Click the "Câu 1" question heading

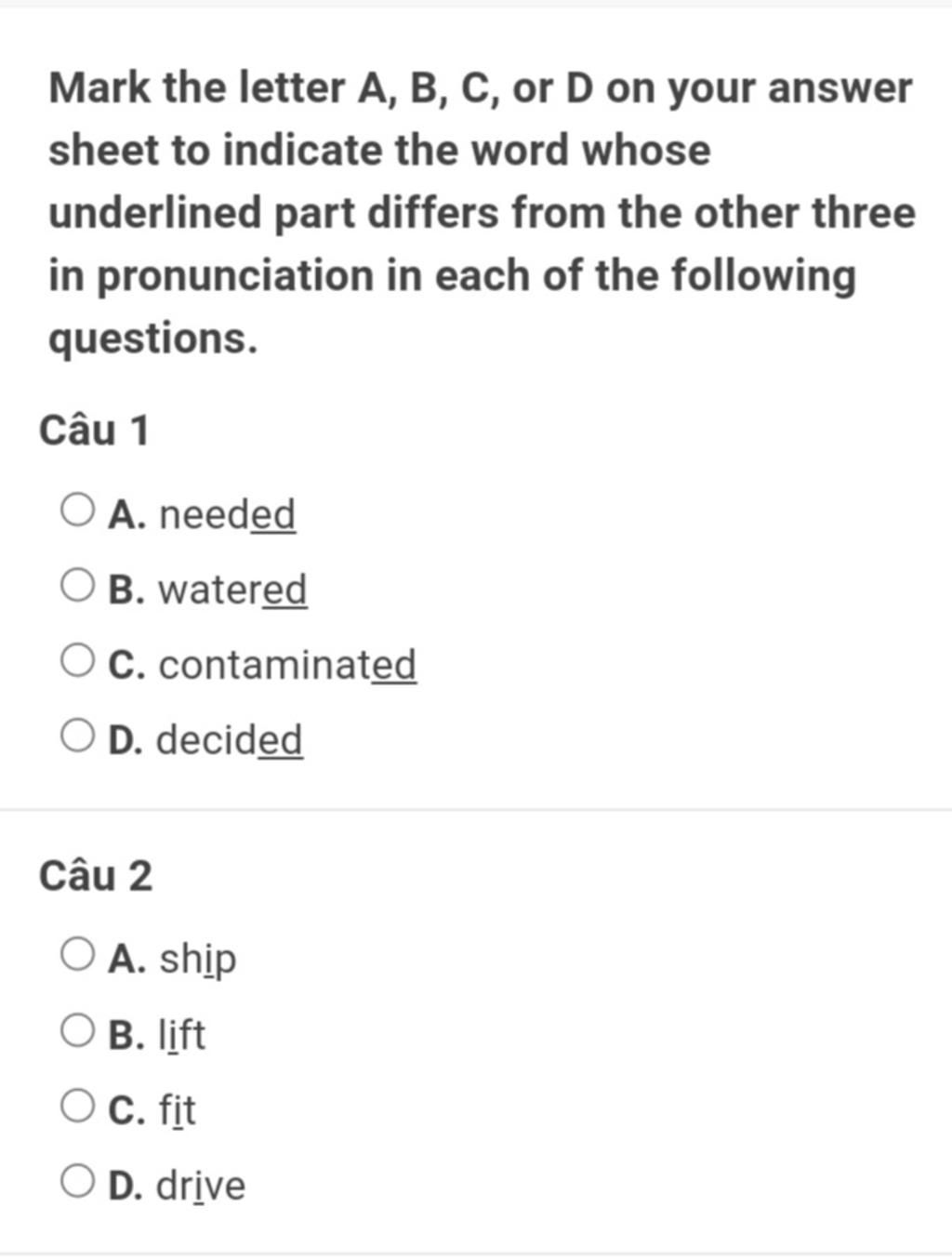pyautogui.click(x=94, y=431)
